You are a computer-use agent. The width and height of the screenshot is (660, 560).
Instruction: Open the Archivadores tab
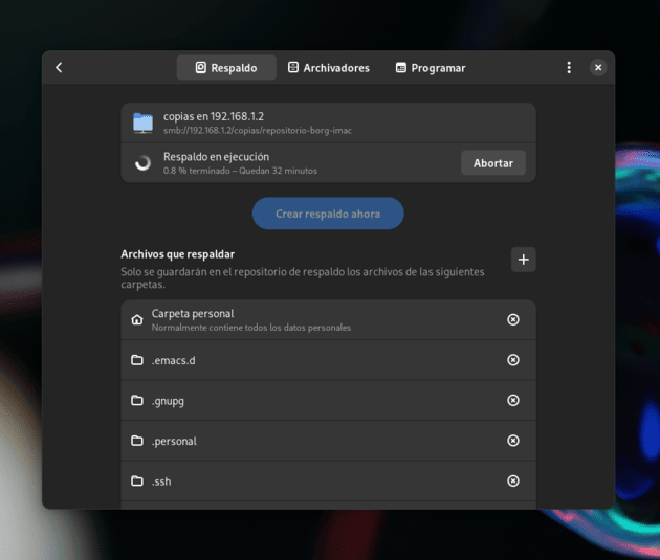329,68
